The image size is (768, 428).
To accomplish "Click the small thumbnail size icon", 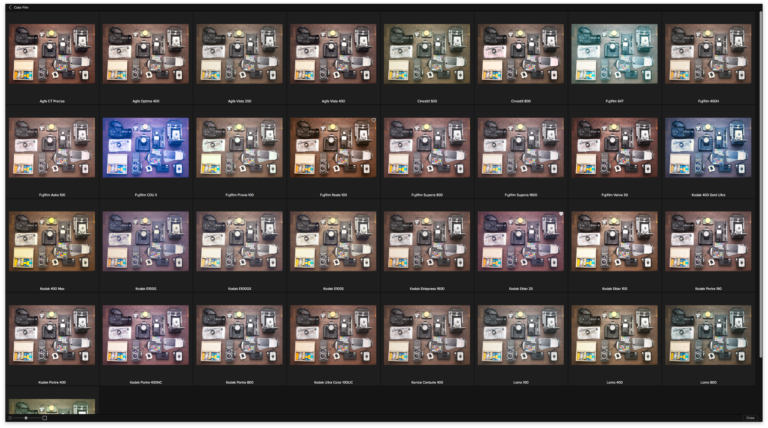I will [x=10, y=418].
